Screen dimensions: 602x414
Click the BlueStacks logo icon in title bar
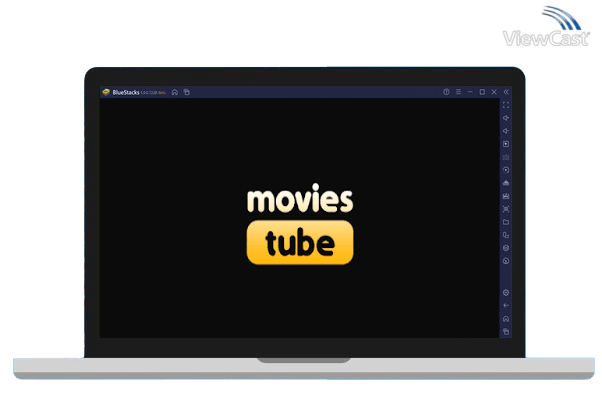pos(106,92)
